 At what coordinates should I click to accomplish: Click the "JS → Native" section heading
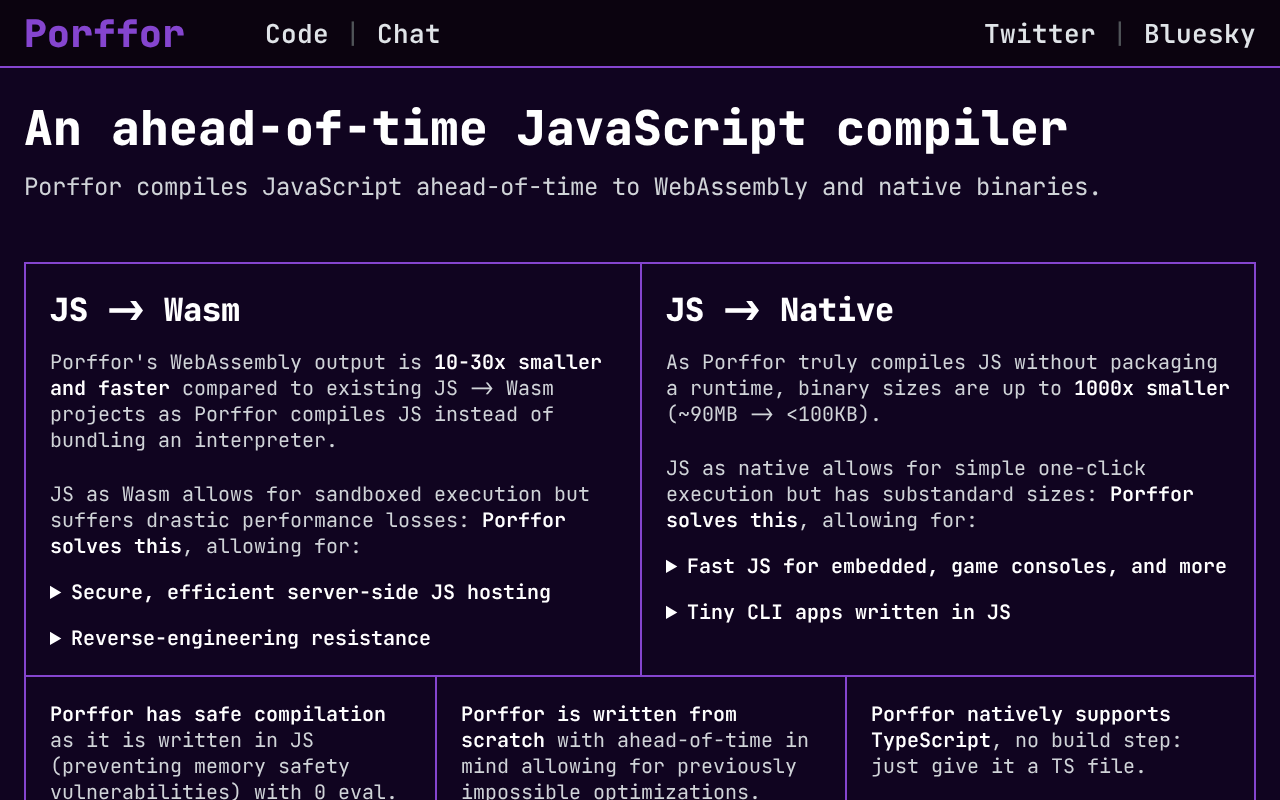(x=780, y=310)
